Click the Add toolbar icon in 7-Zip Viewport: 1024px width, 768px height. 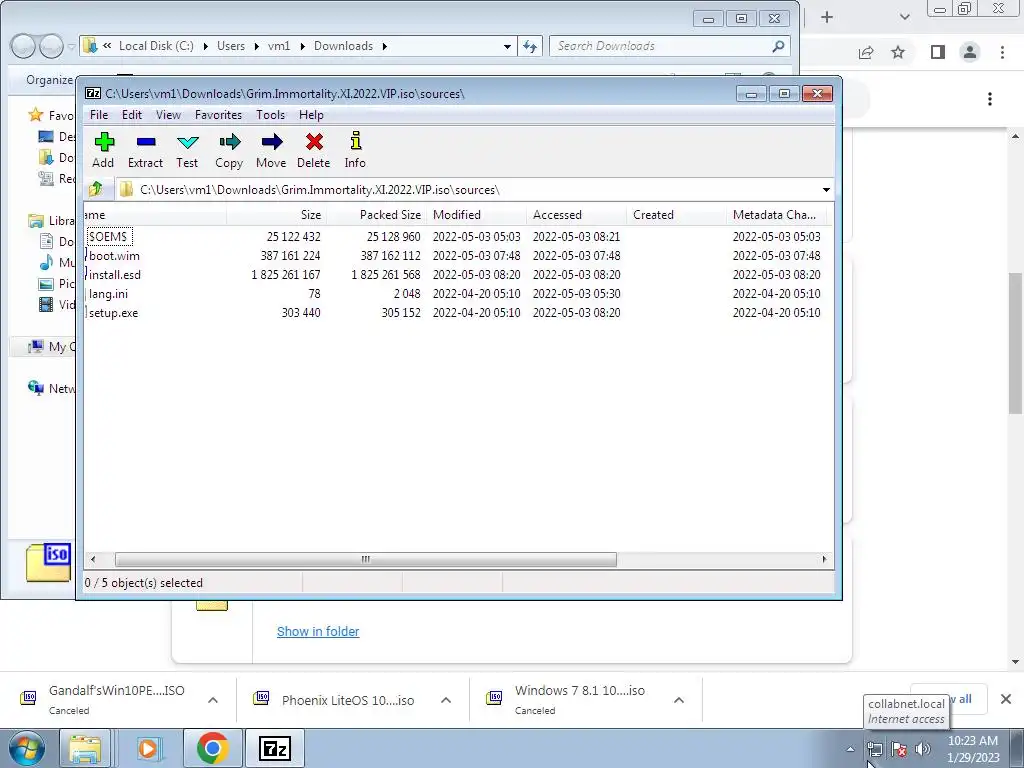[103, 150]
